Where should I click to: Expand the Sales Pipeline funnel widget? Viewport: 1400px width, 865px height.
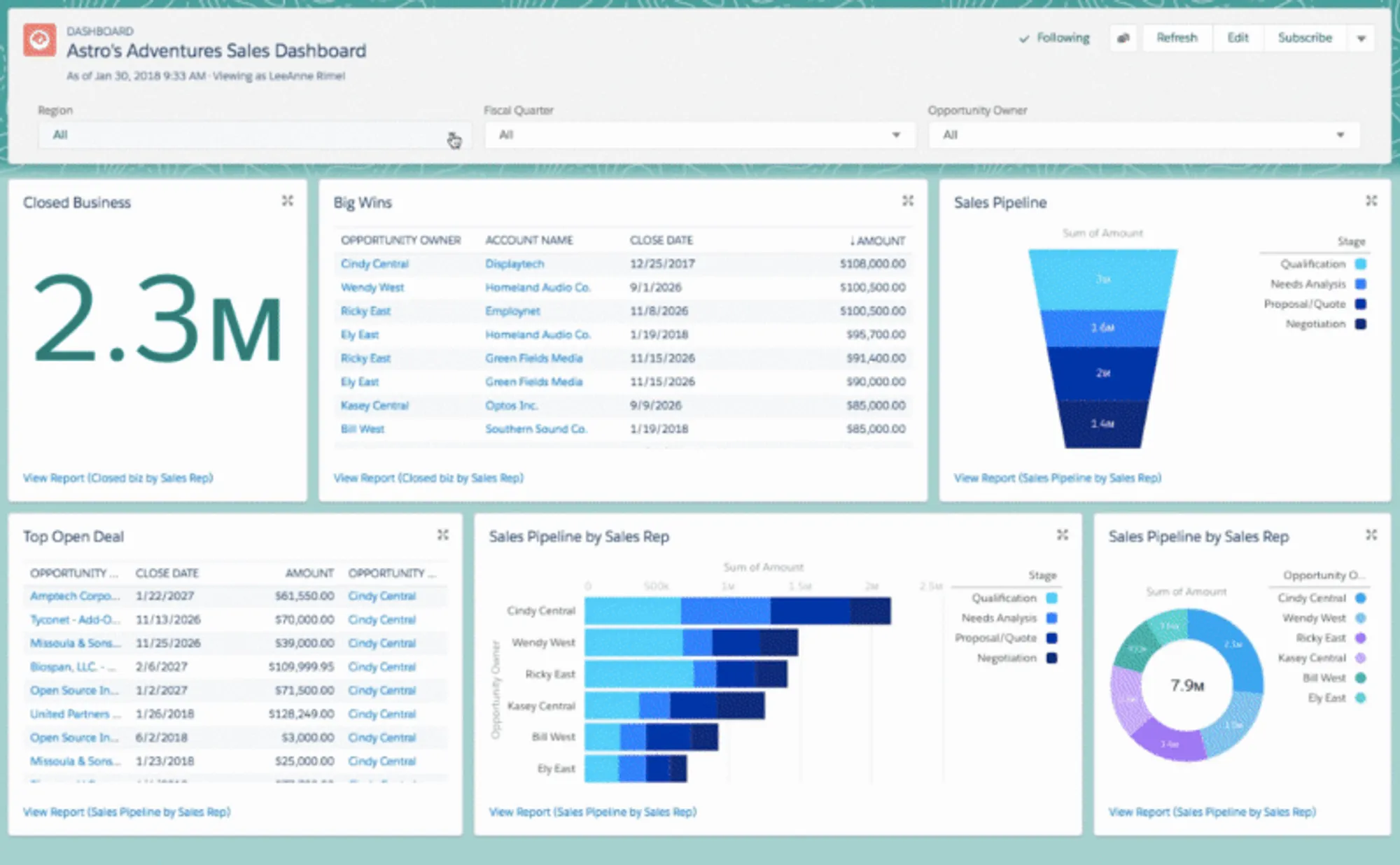tap(1371, 201)
